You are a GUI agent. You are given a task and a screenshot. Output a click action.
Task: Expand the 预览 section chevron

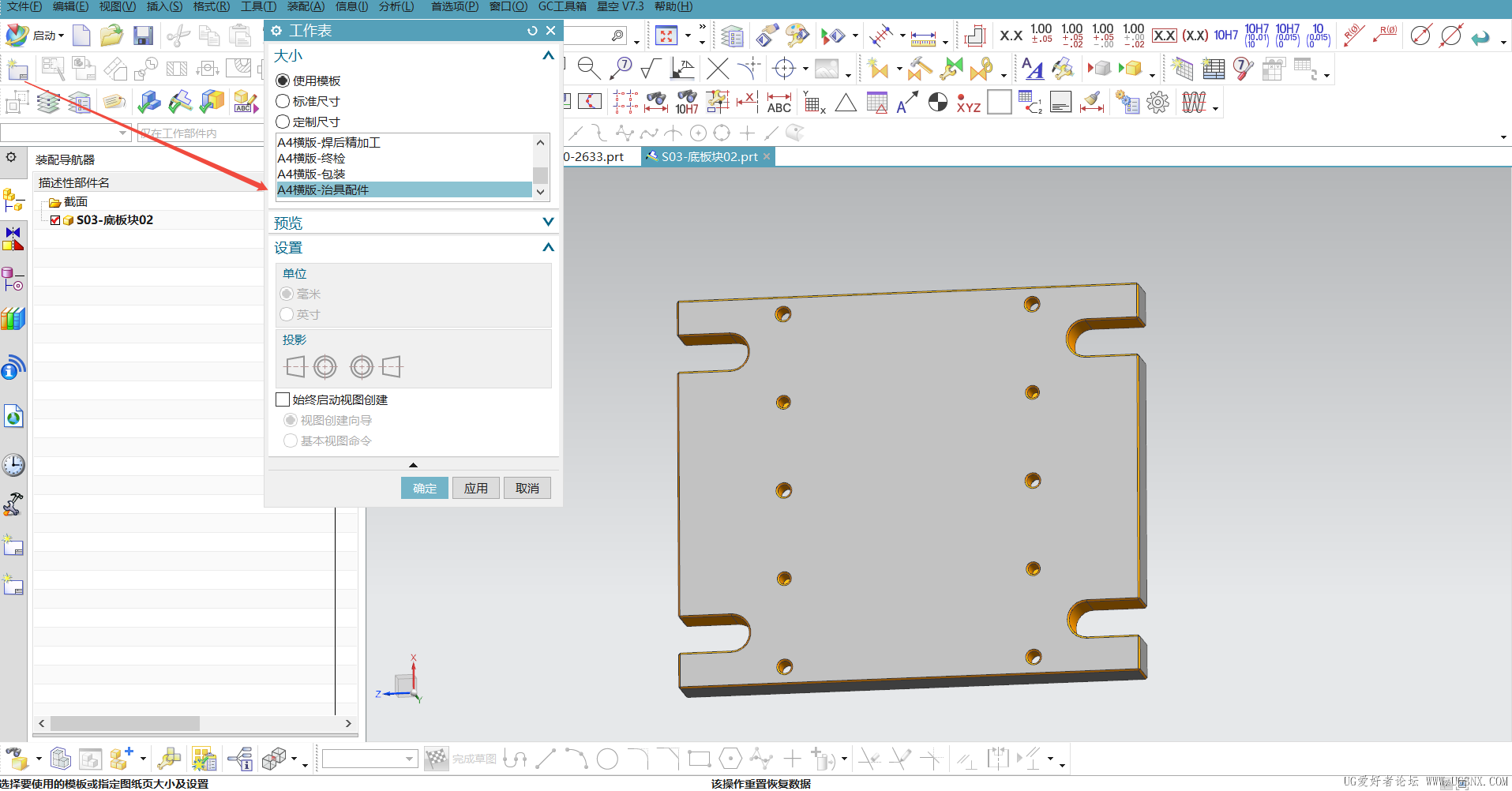point(548,223)
